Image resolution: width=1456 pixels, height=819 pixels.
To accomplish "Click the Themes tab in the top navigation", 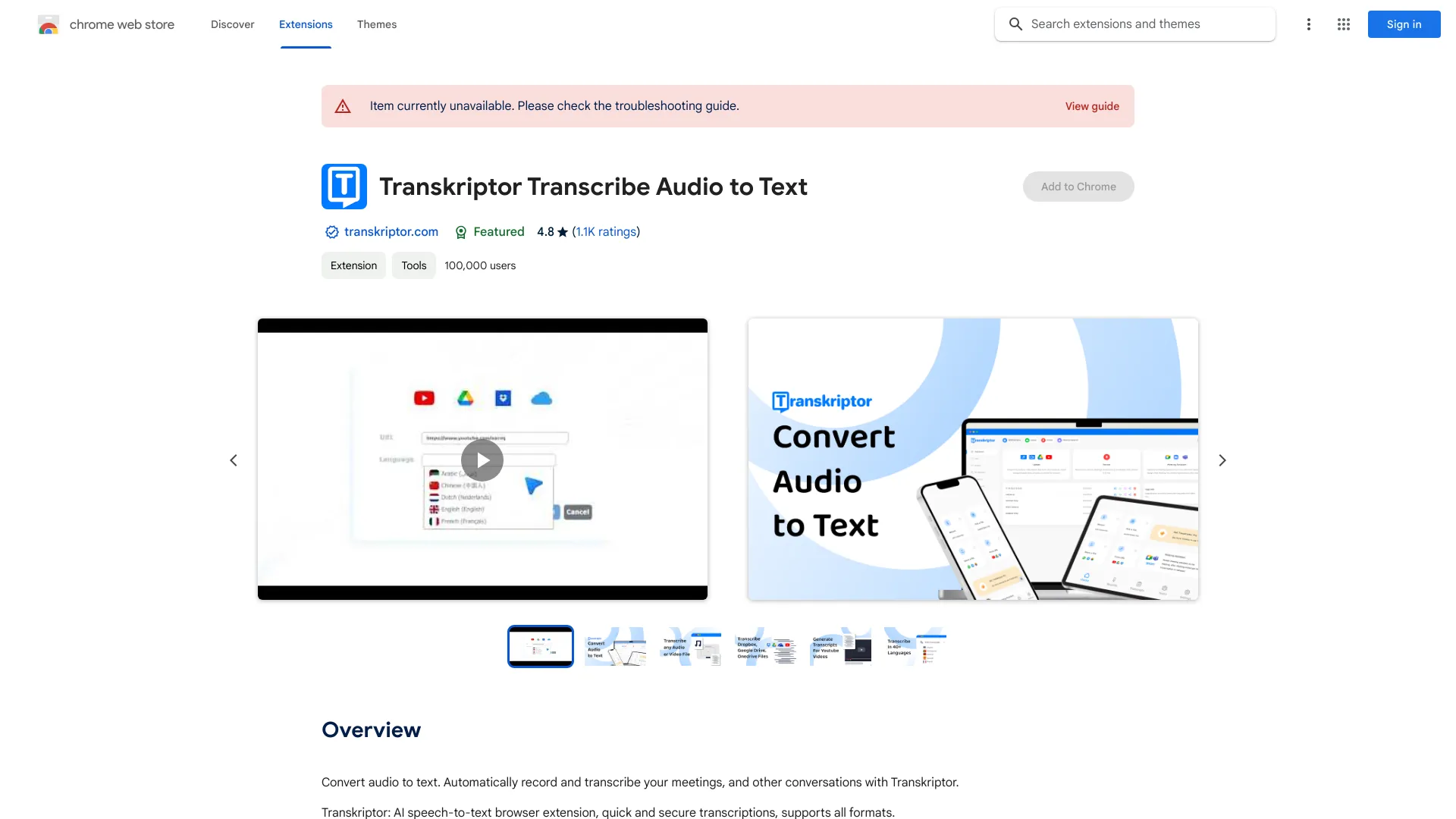I will pyautogui.click(x=376, y=24).
